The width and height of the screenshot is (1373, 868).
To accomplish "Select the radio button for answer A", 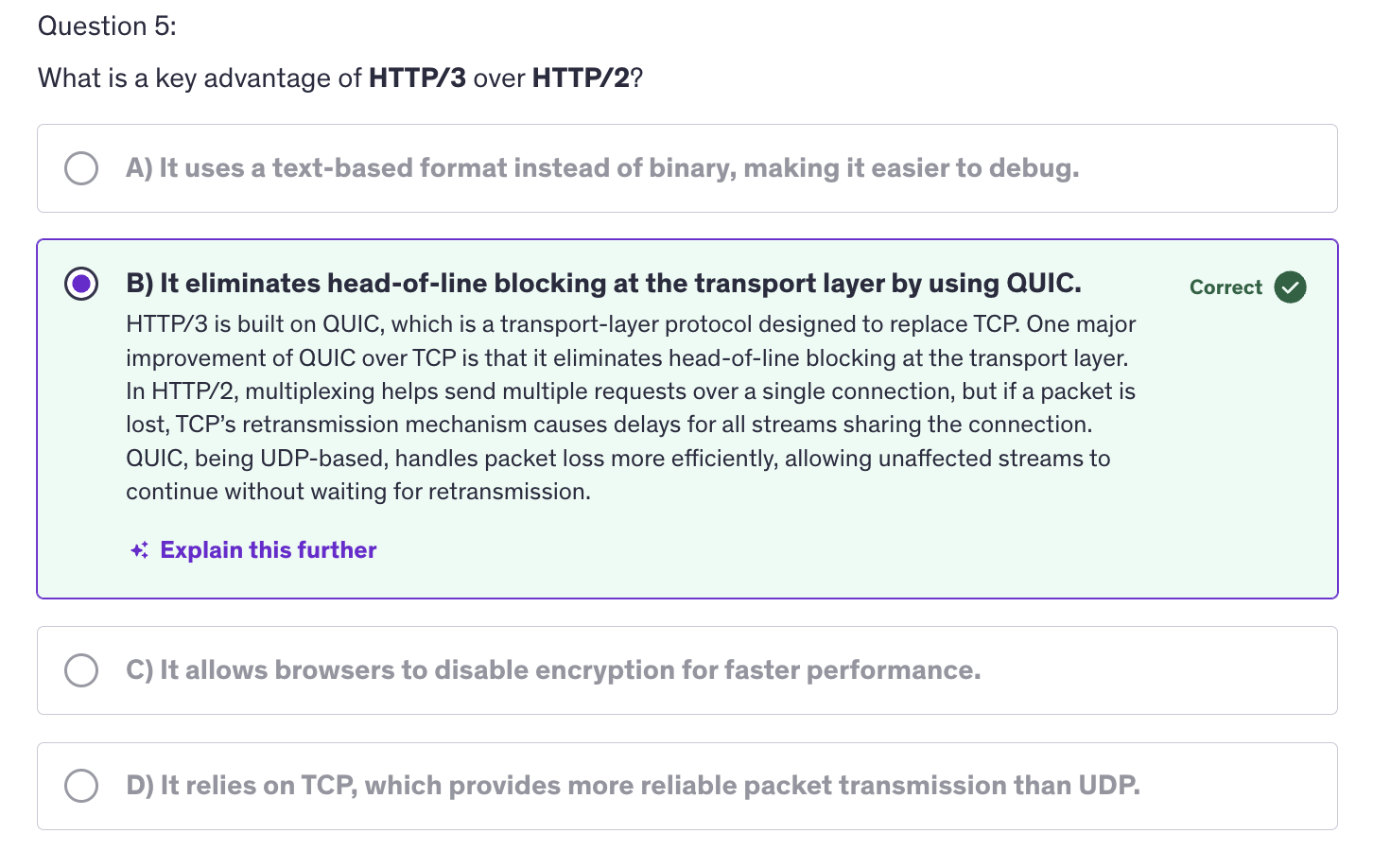I will (x=81, y=168).
